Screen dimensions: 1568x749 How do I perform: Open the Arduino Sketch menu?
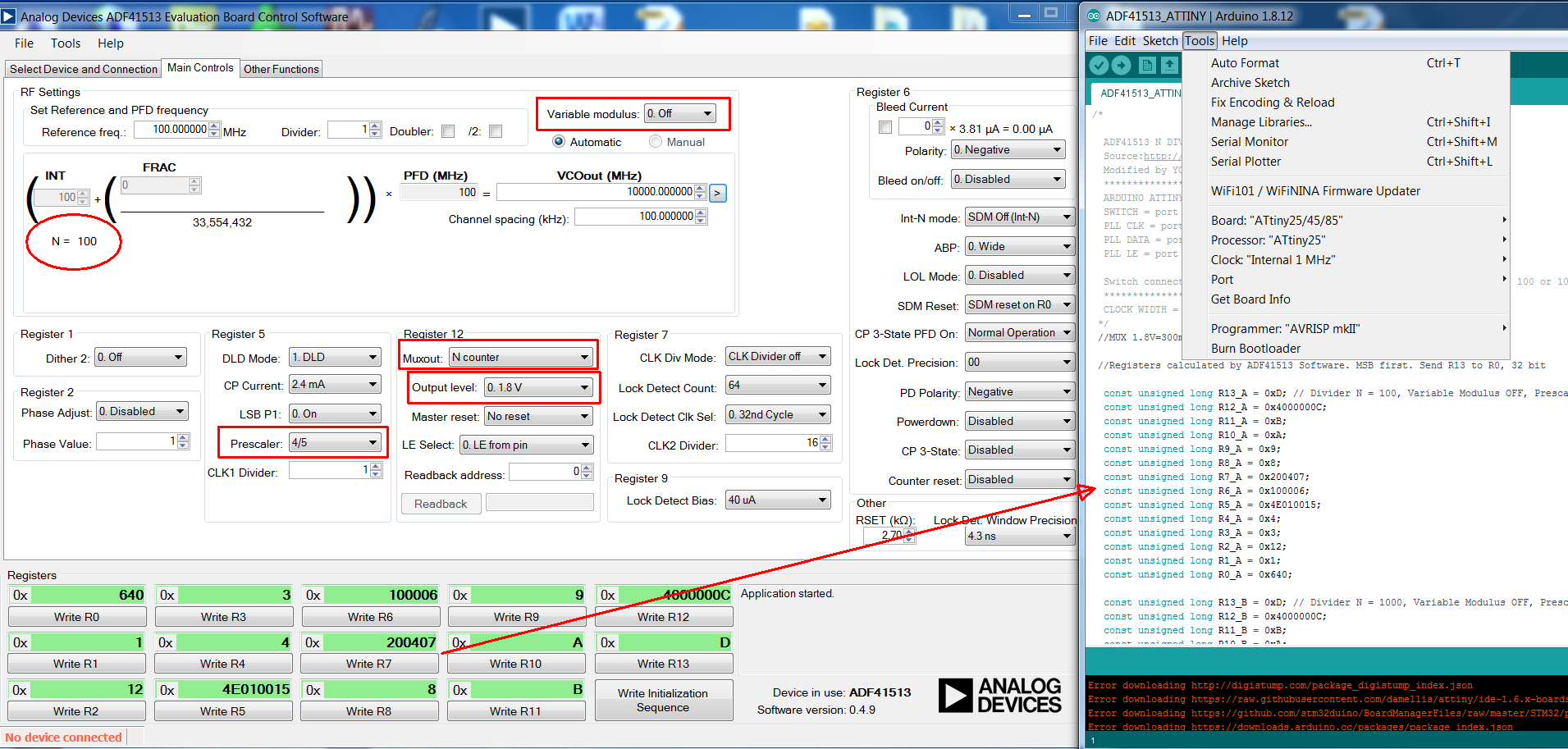click(1160, 41)
